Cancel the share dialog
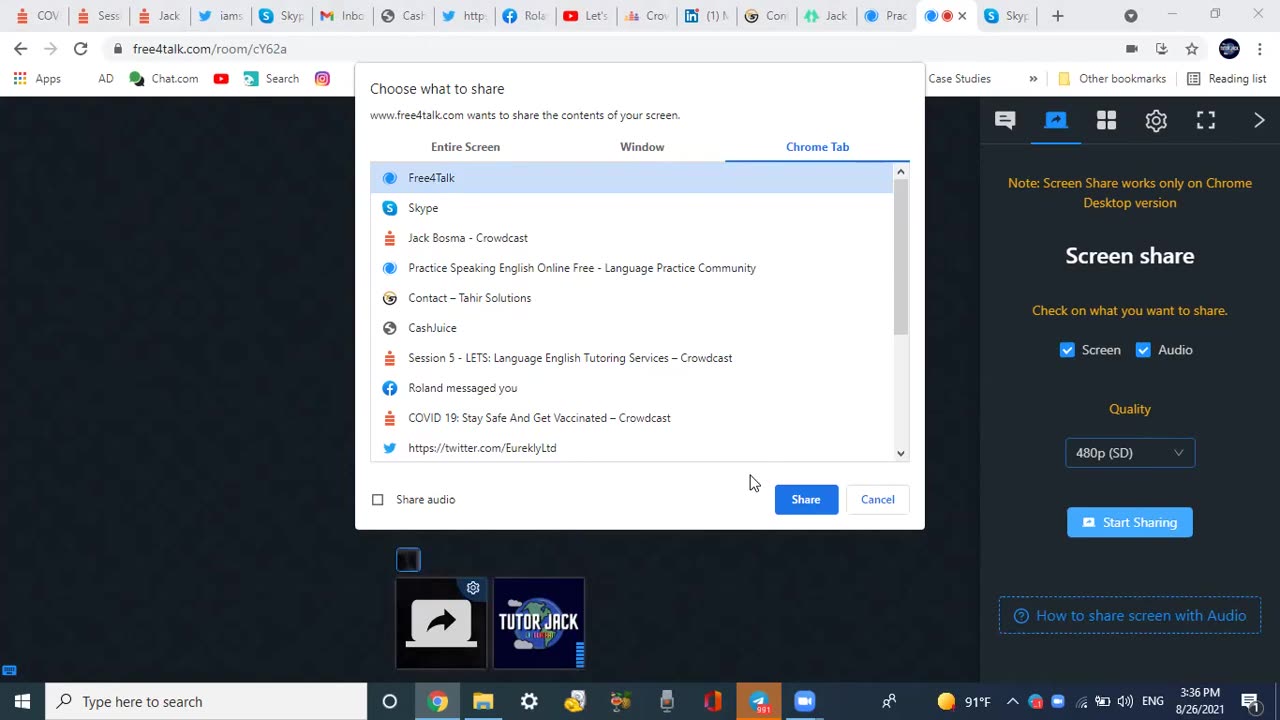 [878, 499]
